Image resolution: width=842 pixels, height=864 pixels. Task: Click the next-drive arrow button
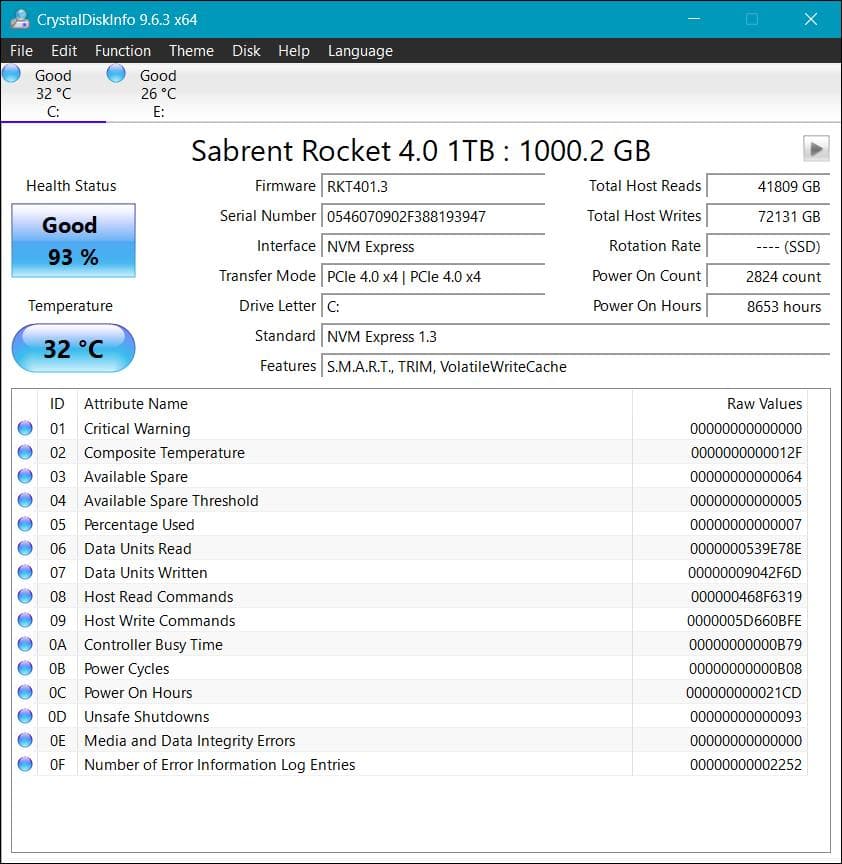(x=816, y=148)
